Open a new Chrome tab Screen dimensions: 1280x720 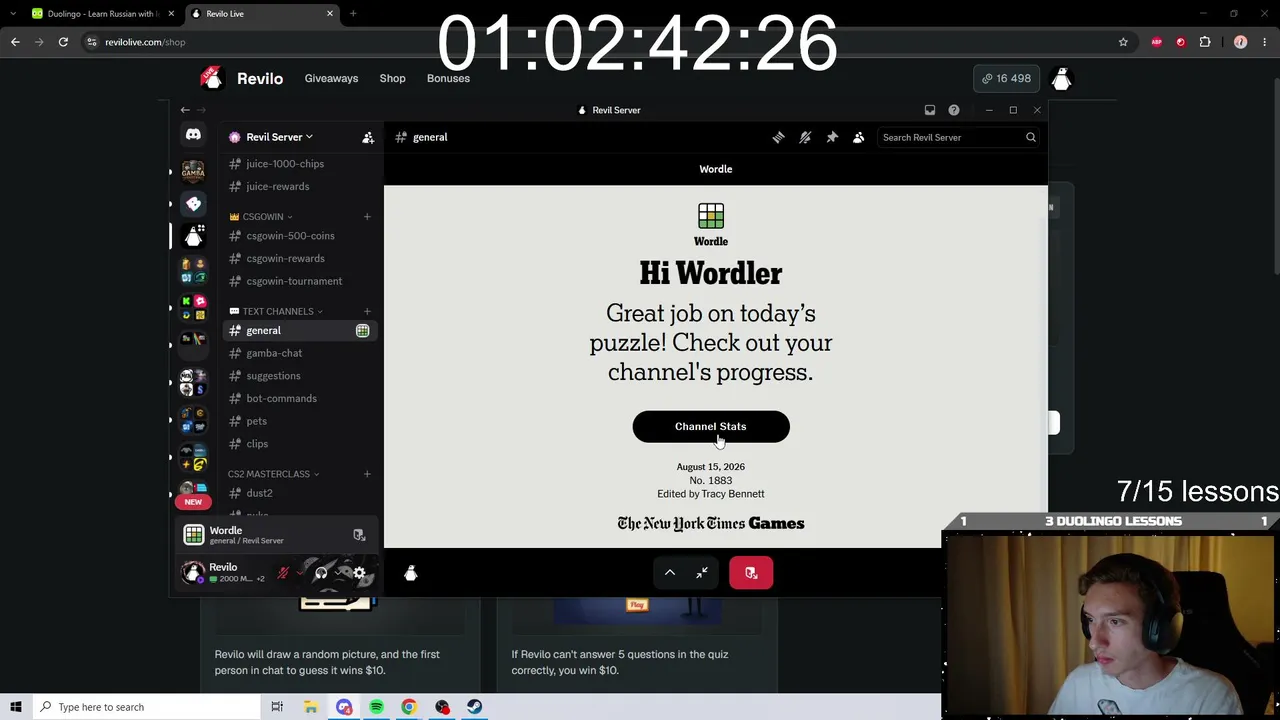pos(353,14)
